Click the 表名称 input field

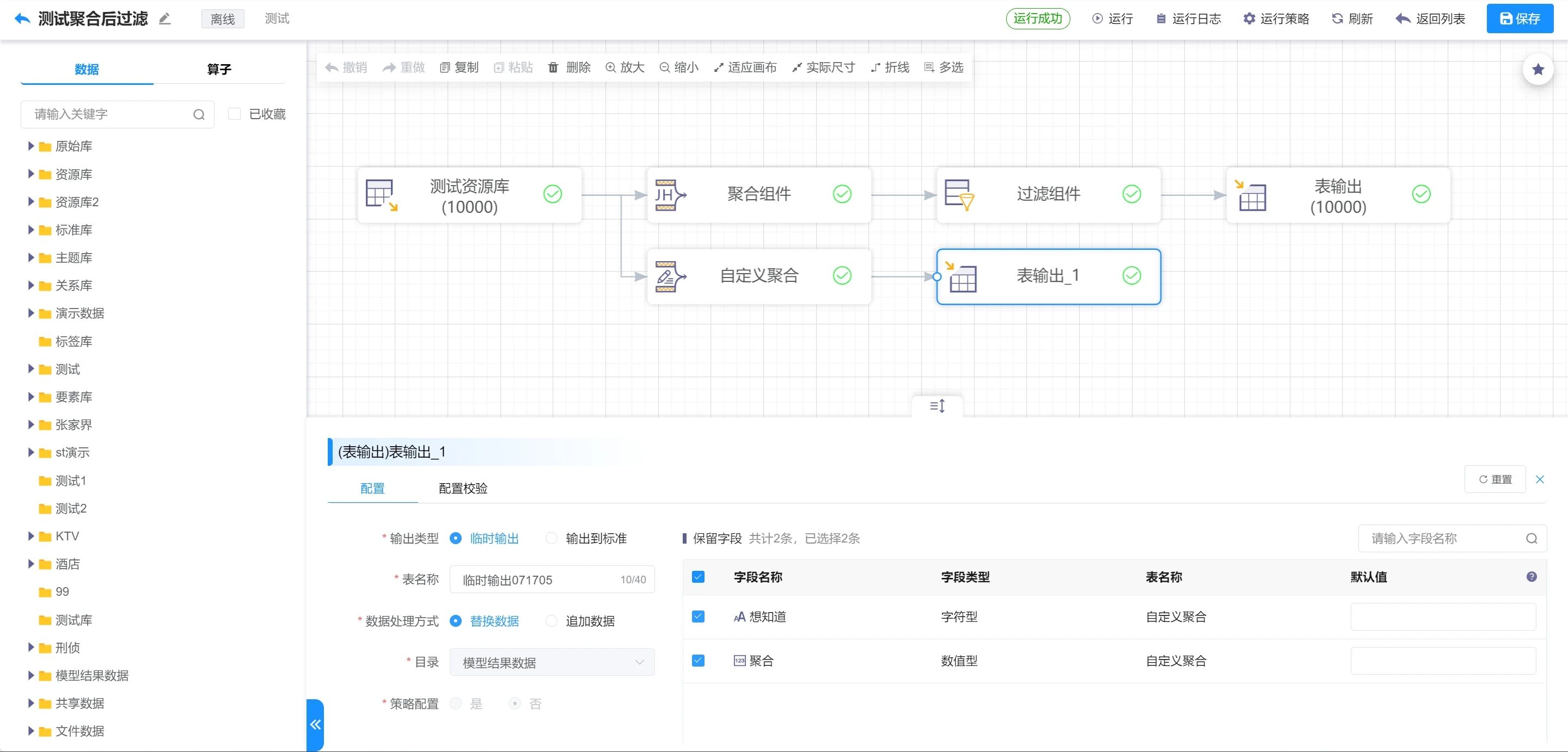(x=552, y=579)
